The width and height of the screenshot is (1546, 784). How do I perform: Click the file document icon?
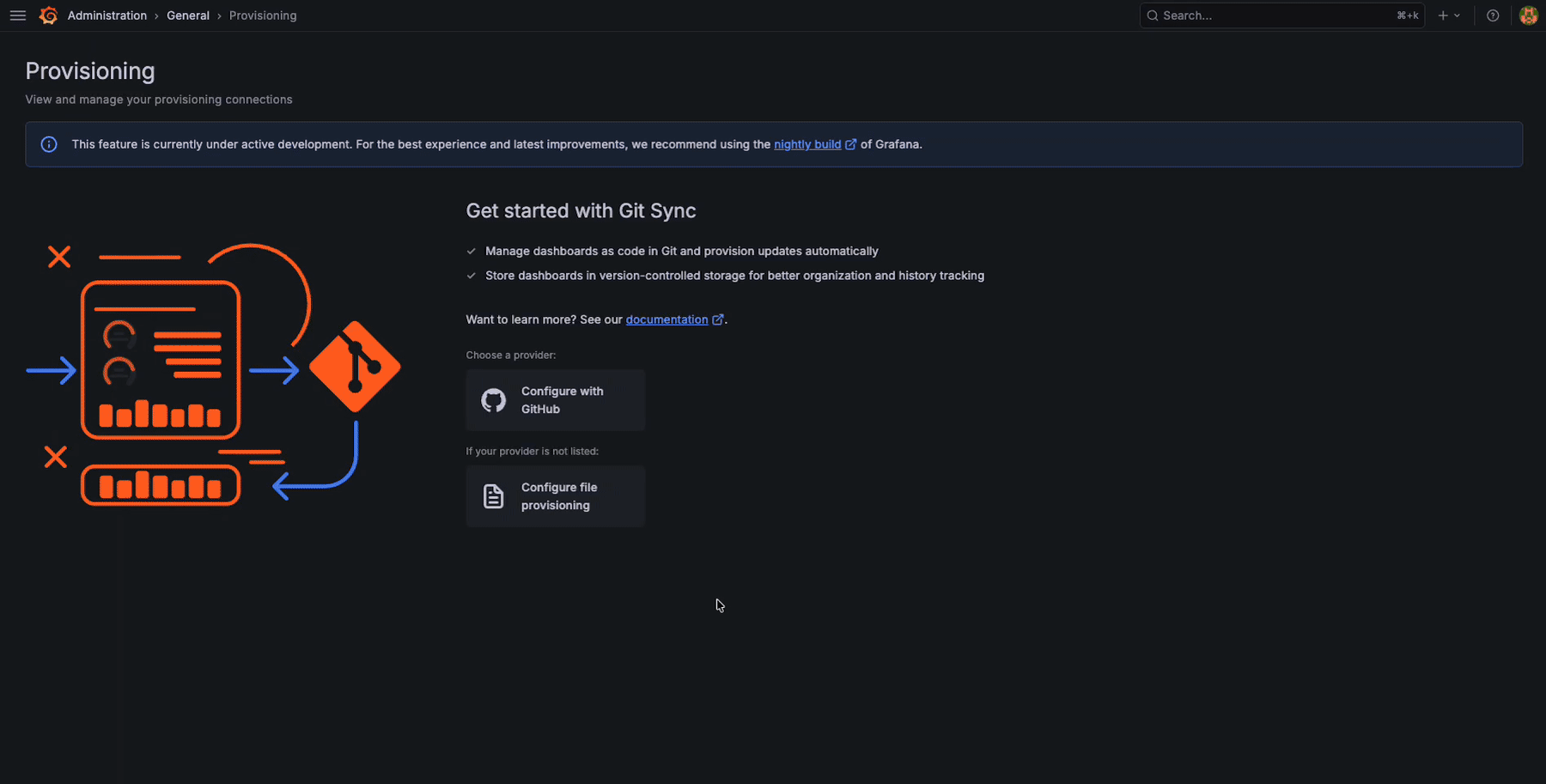coord(494,496)
